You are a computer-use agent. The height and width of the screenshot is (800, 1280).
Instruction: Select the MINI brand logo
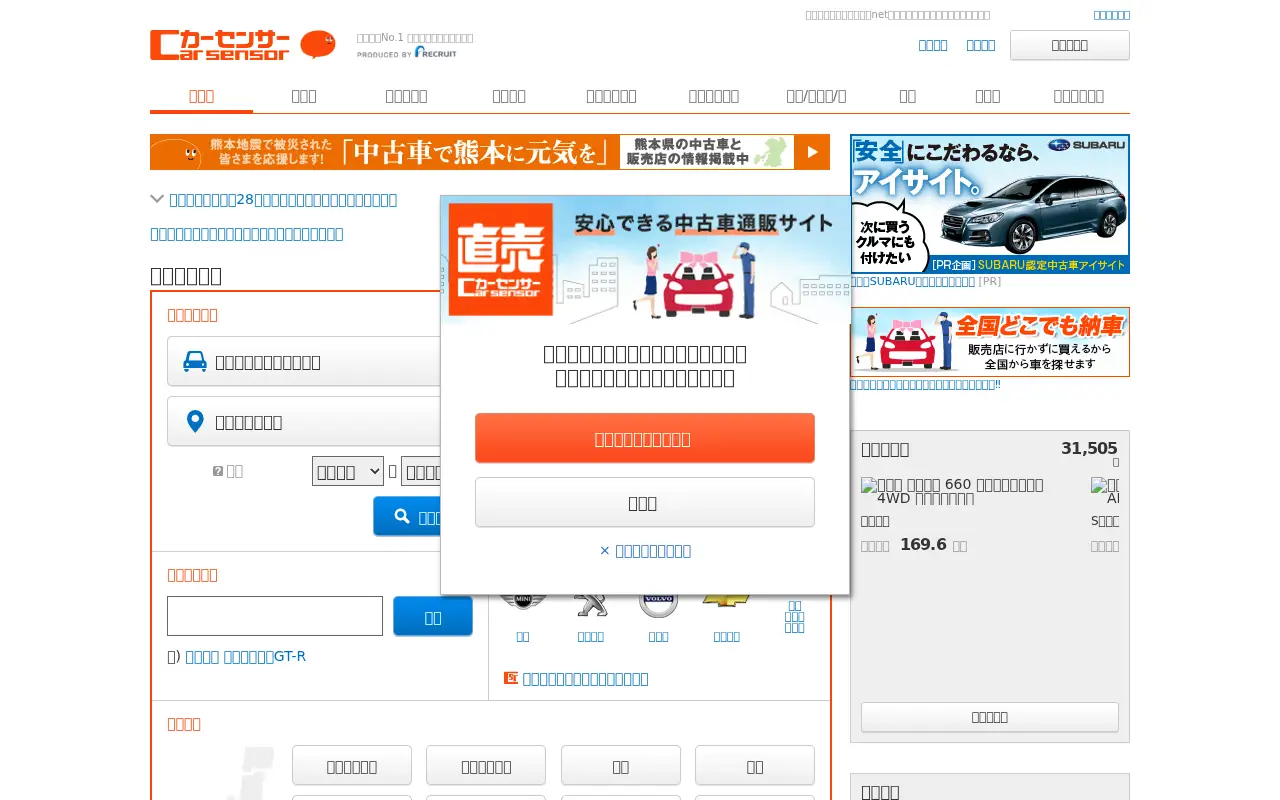point(523,601)
